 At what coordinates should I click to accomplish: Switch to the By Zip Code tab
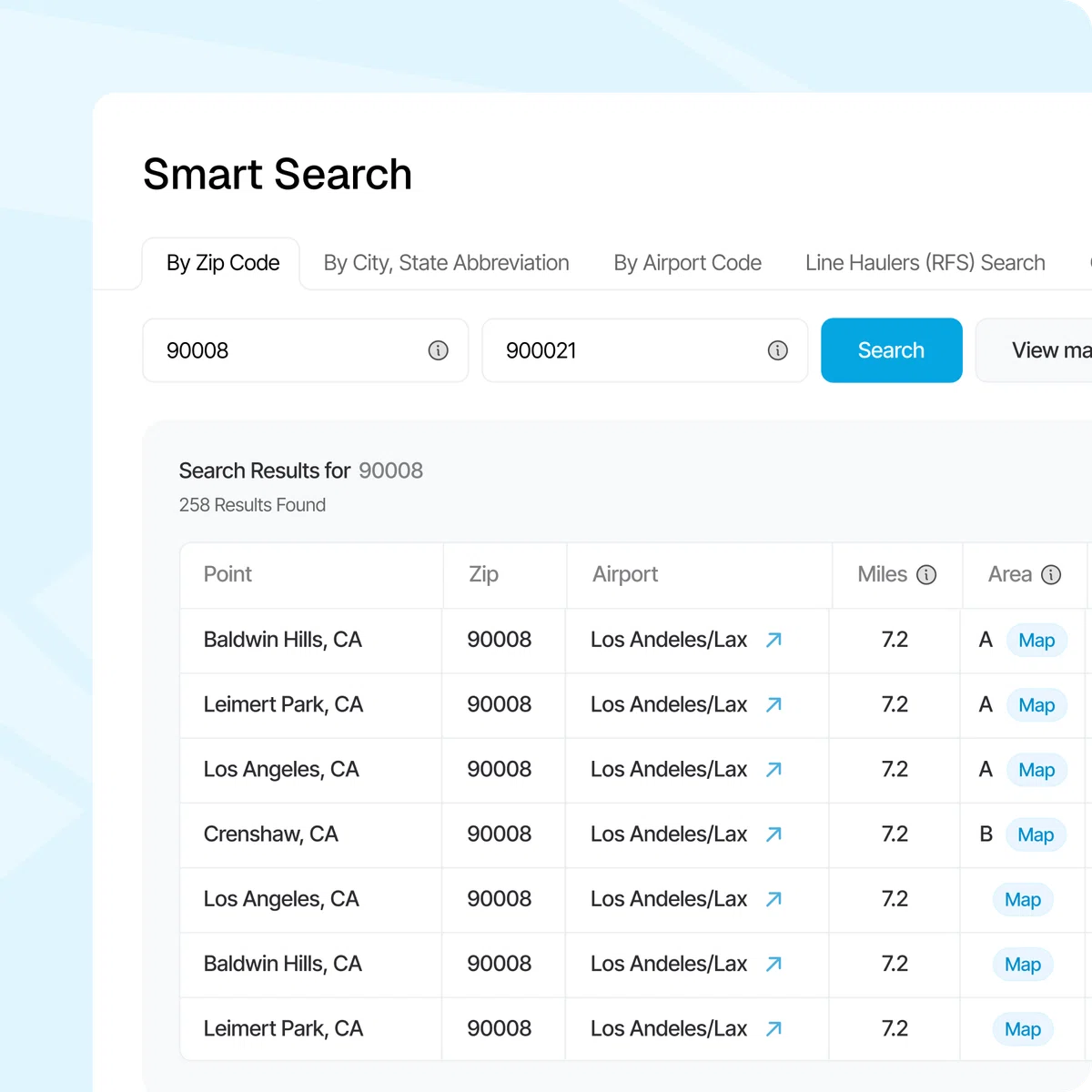click(222, 263)
